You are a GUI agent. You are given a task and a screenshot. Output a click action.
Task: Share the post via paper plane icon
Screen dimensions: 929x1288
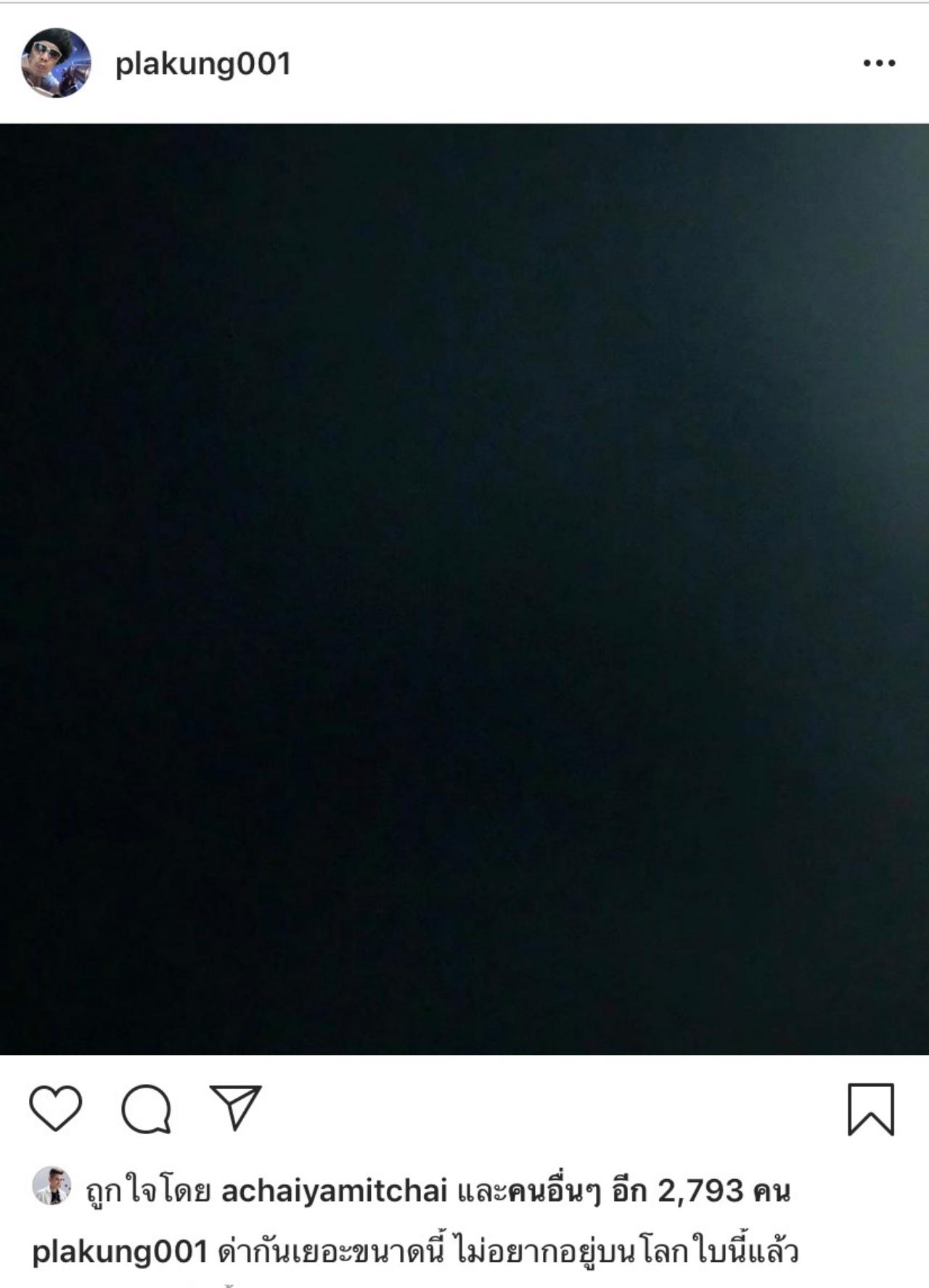pyautogui.click(x=235, y=1107)
